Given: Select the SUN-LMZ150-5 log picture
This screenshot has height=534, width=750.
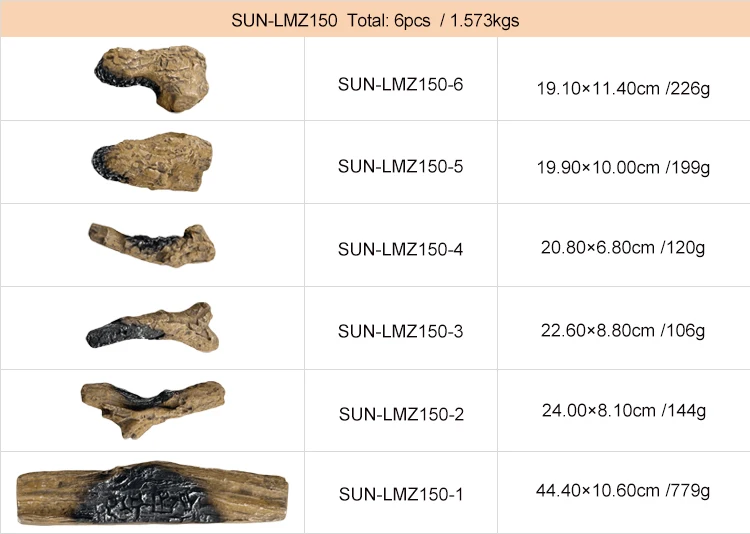Looking at the screenshot, I should (x=152, y=162).
